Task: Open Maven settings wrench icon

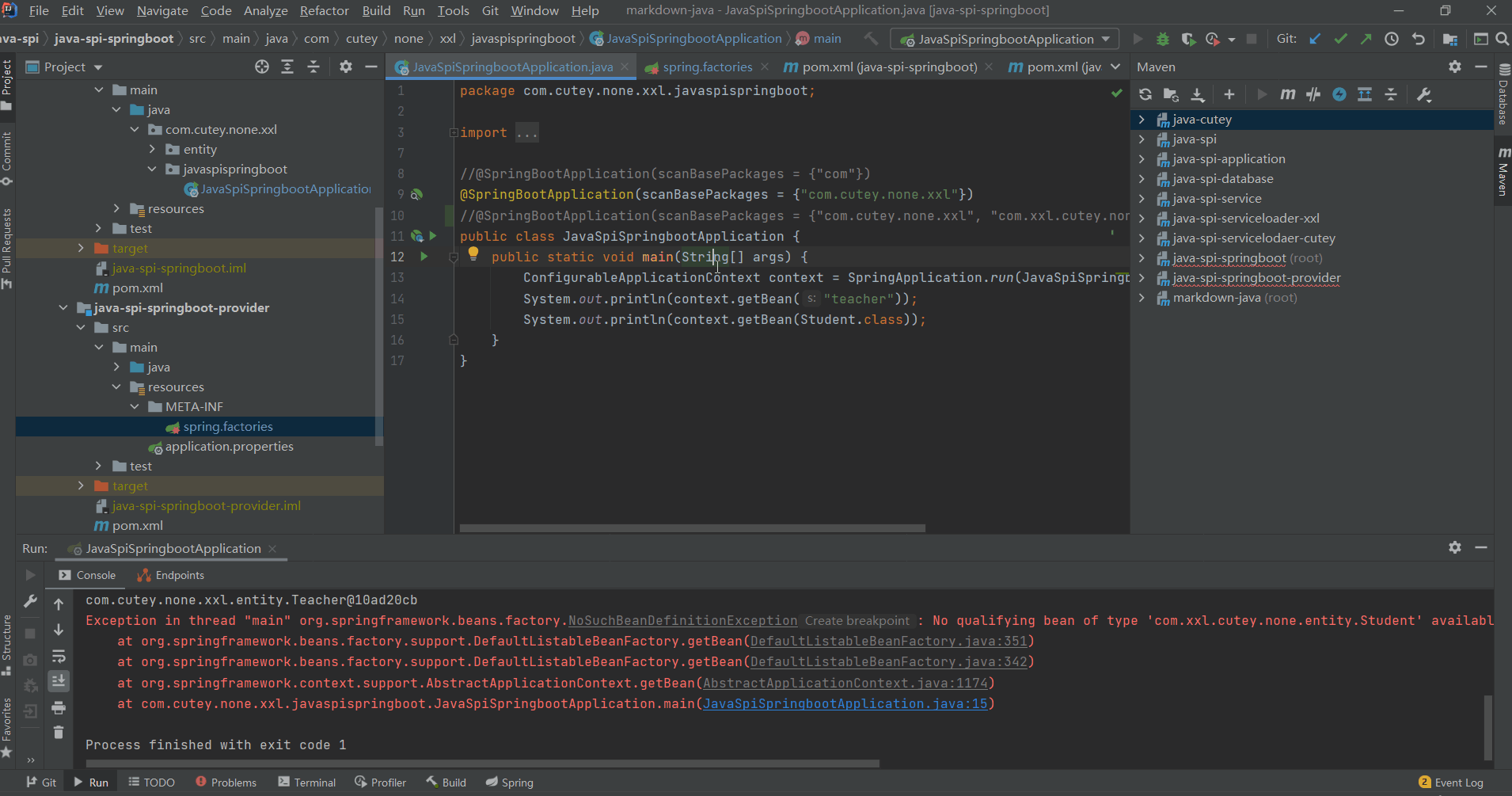Action: [1423, 95]
